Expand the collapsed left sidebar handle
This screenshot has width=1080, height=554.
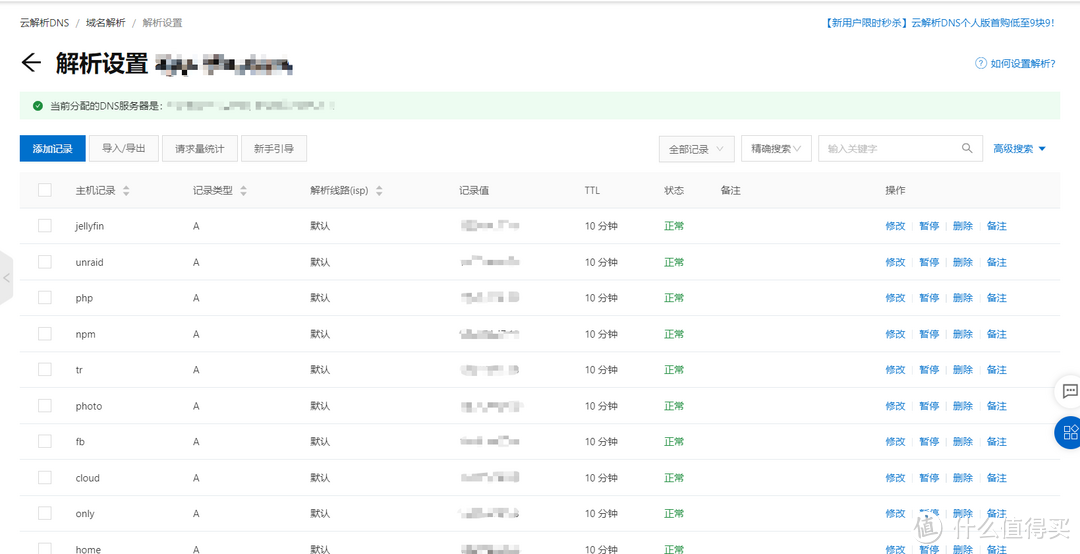(x=6, y=278)
